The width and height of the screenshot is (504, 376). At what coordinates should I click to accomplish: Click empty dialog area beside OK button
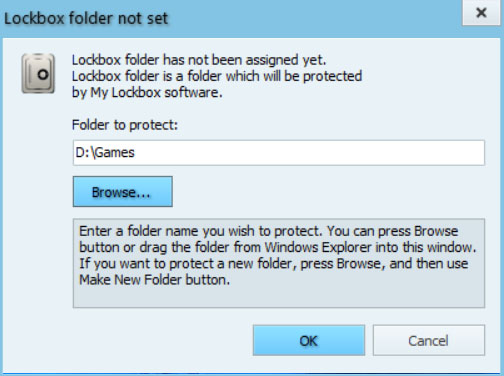[160, 340]
